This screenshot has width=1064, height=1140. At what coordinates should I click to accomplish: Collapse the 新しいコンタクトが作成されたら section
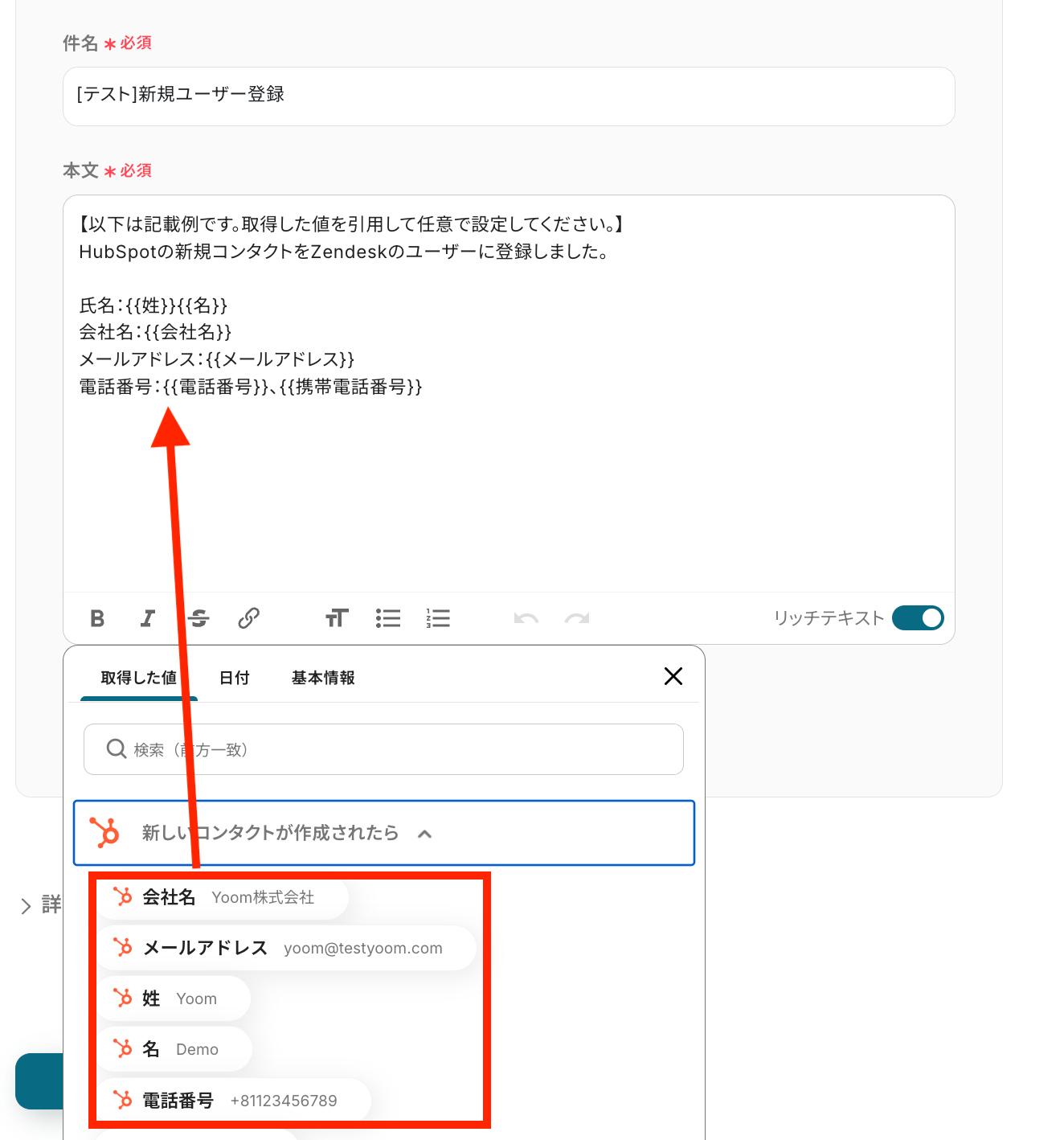pyautogui.click(x=384, y=833)
